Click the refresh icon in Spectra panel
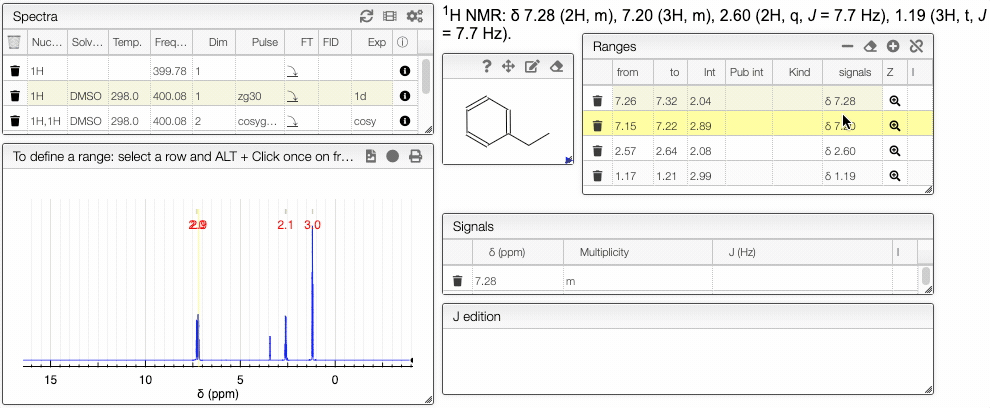Screen dimensions: 990x408 pyautogui.click(x=366, y=16)
